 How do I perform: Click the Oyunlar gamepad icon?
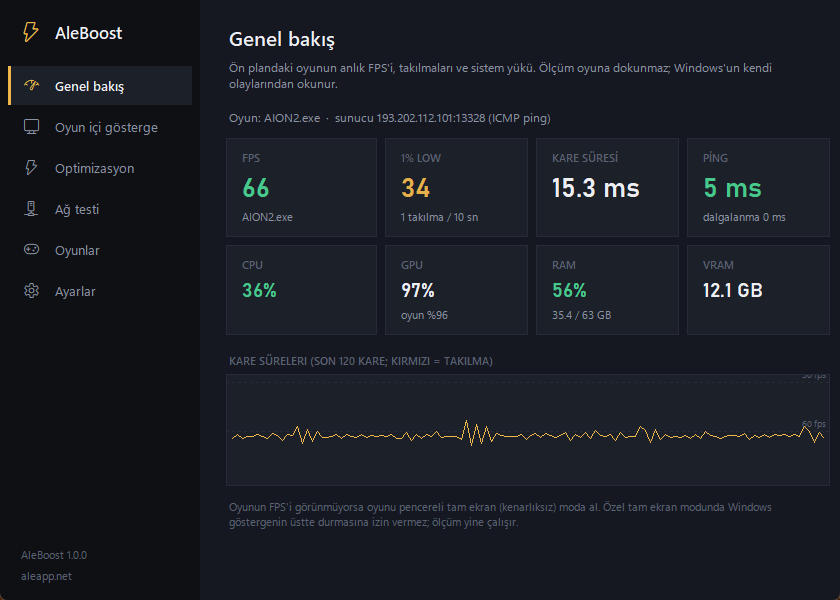[32, 250]
